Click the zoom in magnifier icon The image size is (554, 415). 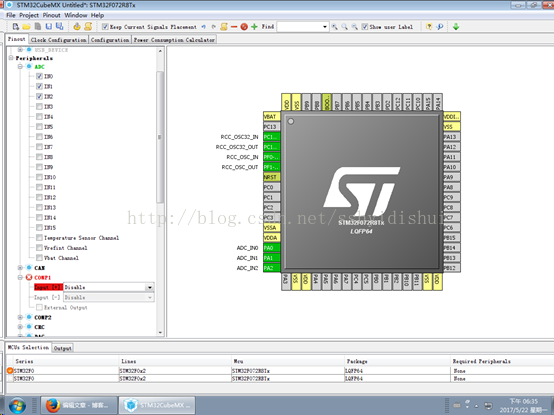pyautogui.click(x=334, y=27)
